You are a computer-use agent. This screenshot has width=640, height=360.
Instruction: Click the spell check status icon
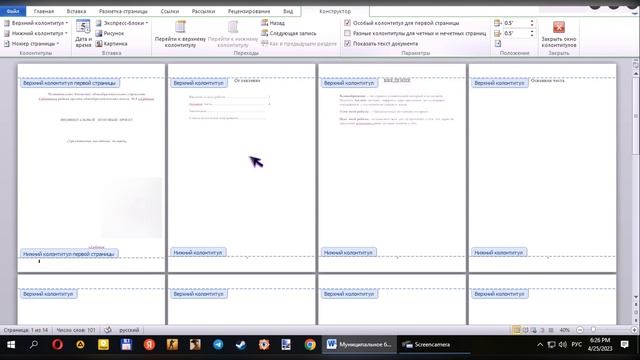[x=108, y=330]
